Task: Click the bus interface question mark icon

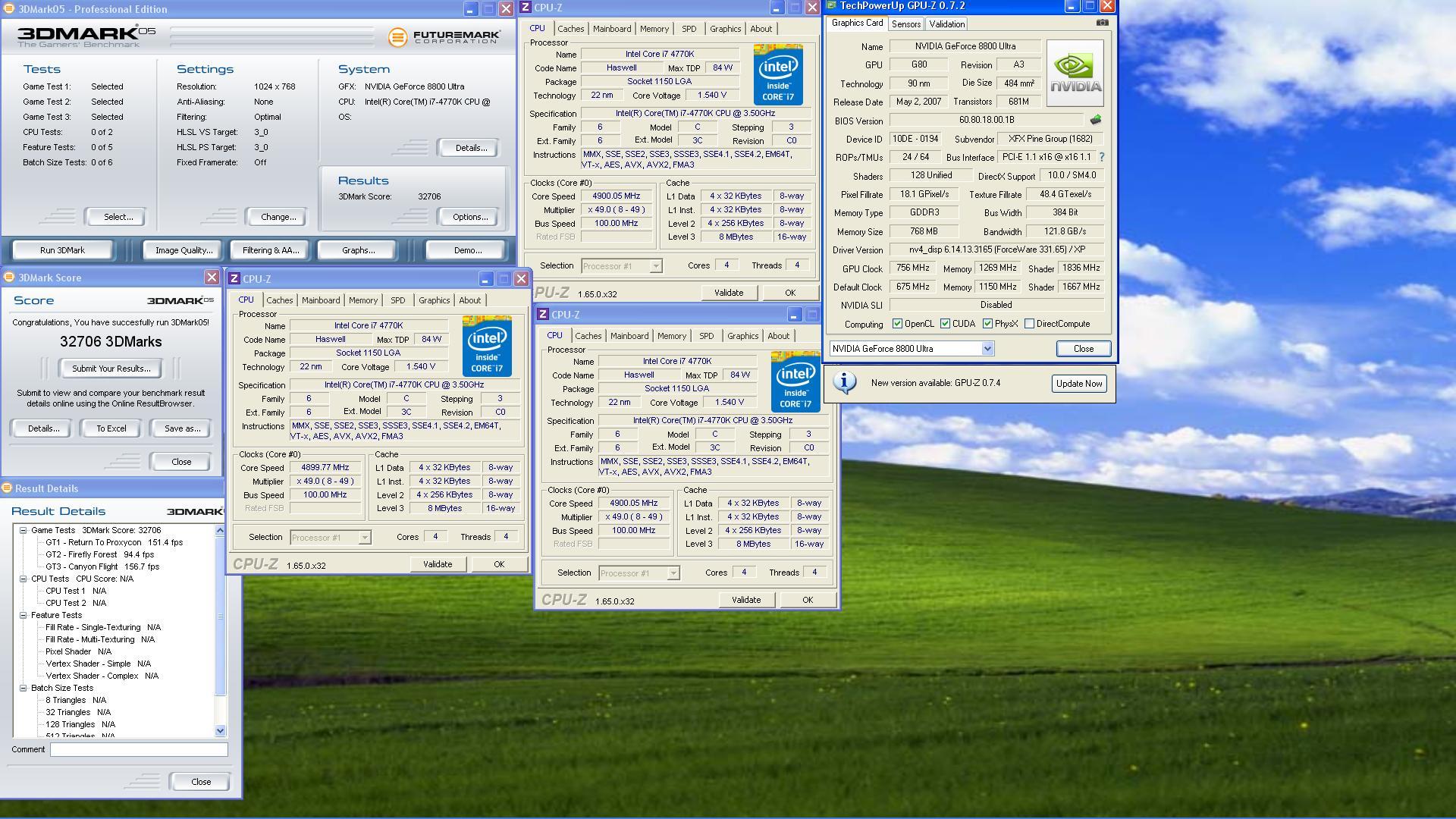Action: pyautogui.click(x=1101, y=157)
